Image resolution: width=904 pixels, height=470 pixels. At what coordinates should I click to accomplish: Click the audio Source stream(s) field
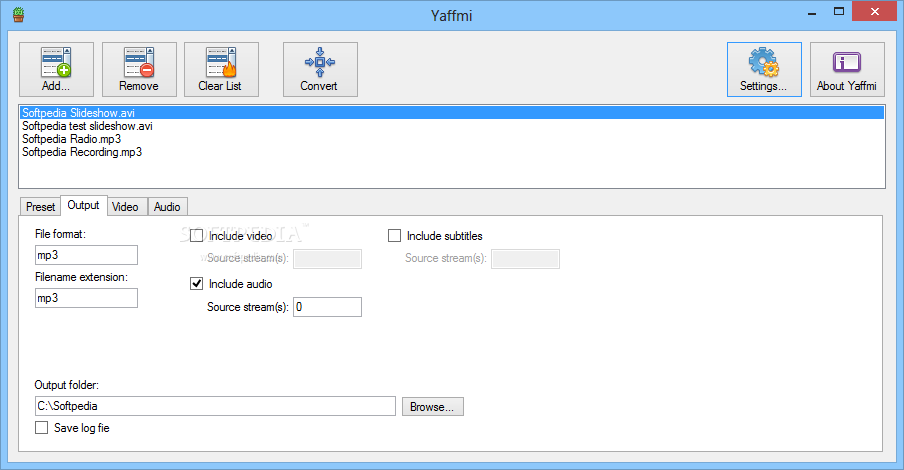[x=327, y=307]
